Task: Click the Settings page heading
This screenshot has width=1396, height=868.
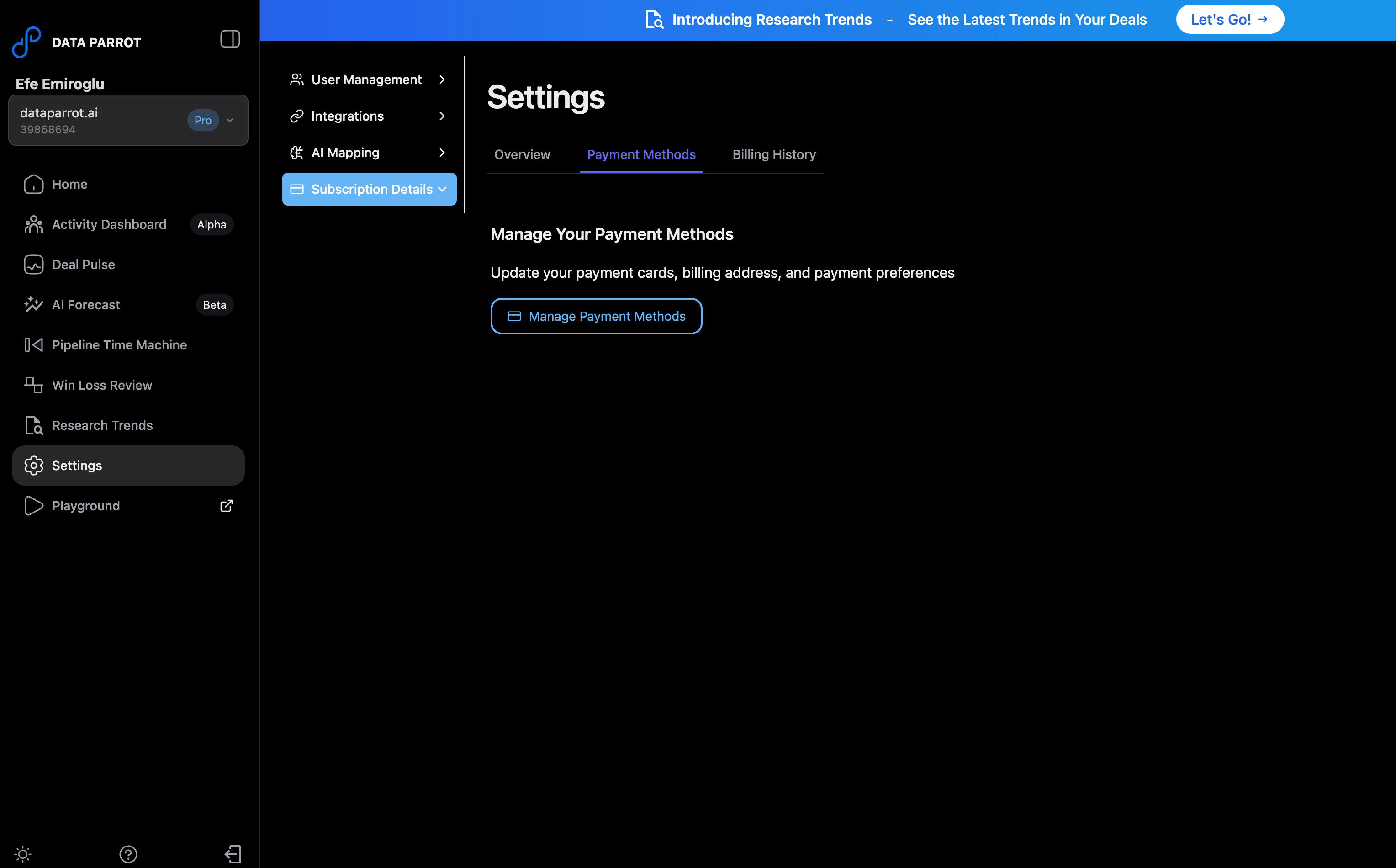Action: (x=546, y=97)
